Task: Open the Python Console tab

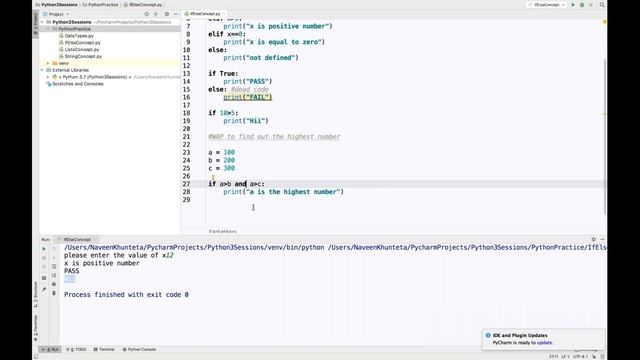Action: (139, 349)
